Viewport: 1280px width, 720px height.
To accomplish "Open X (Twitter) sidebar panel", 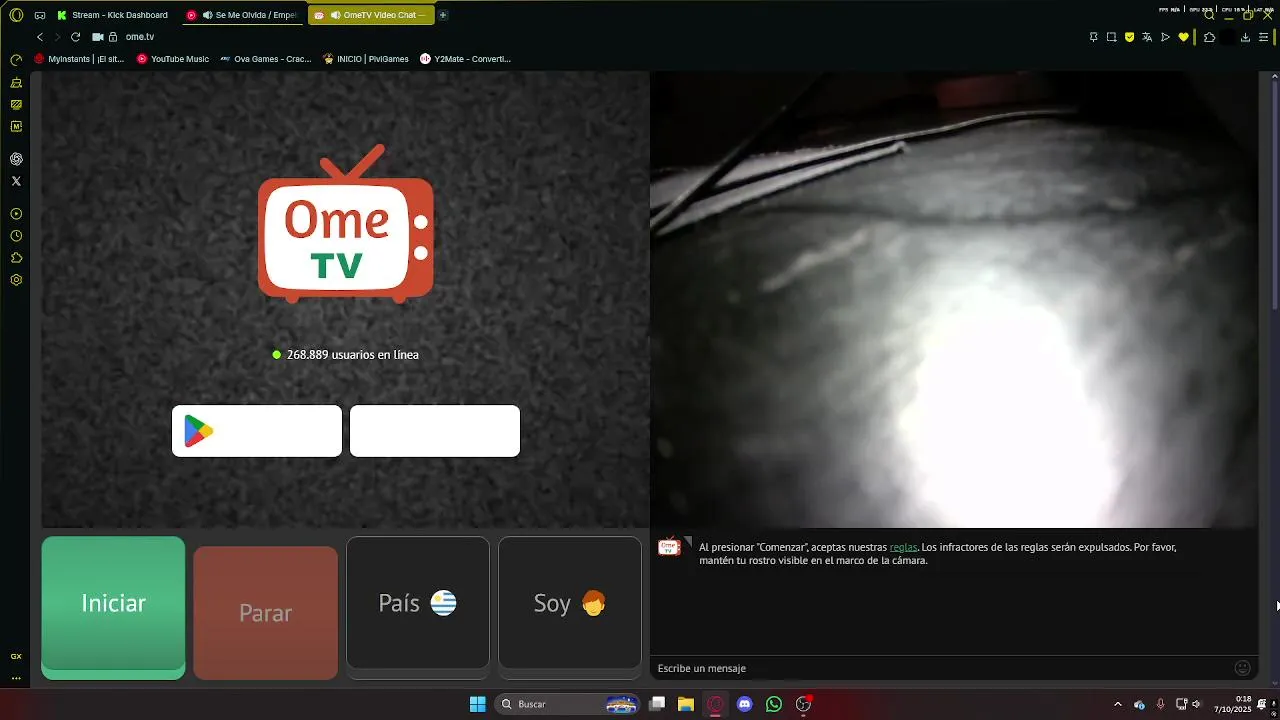I will (x=16, y=181).
